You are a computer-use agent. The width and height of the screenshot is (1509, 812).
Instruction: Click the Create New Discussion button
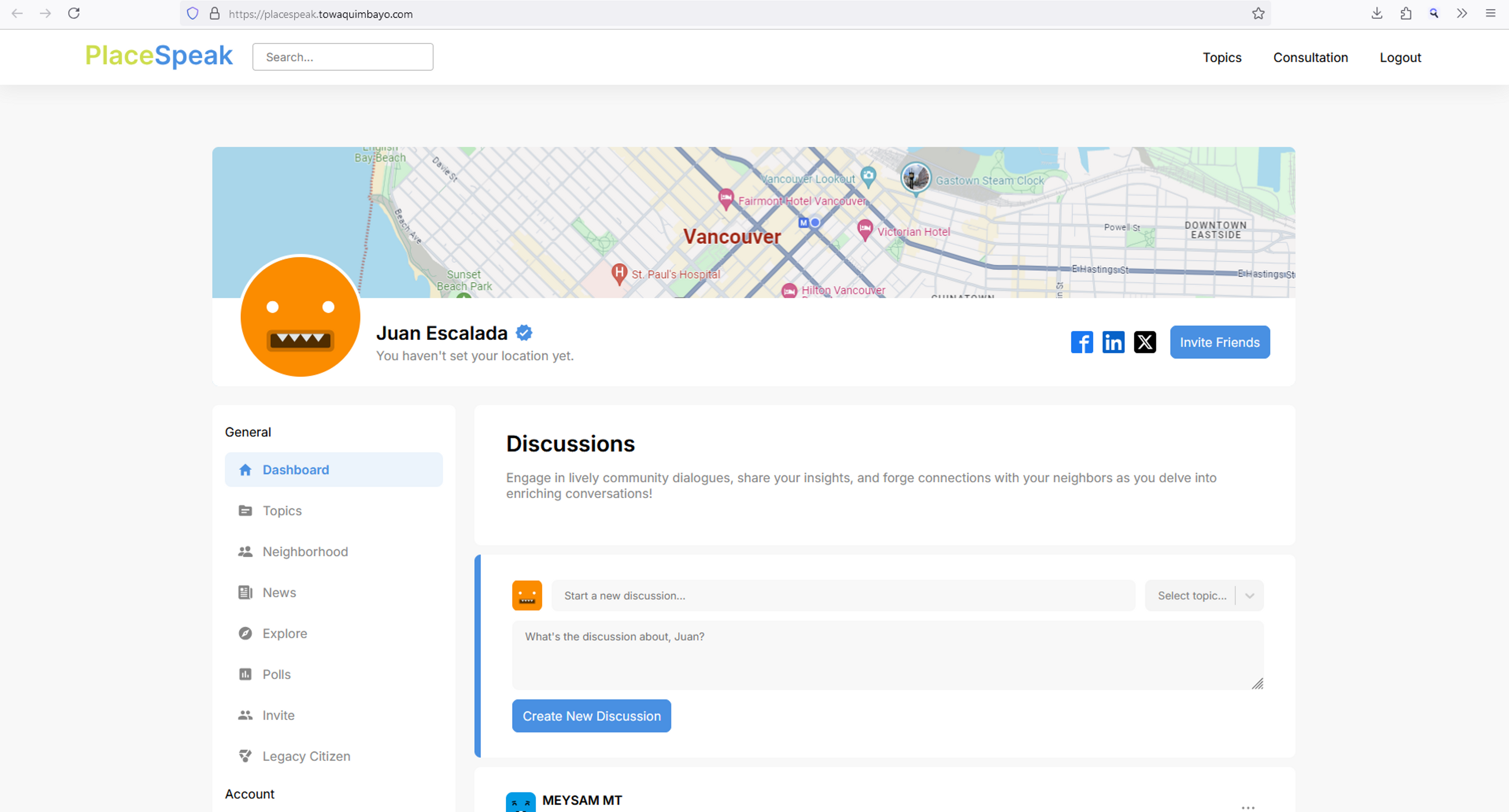(x=592, y=716)
